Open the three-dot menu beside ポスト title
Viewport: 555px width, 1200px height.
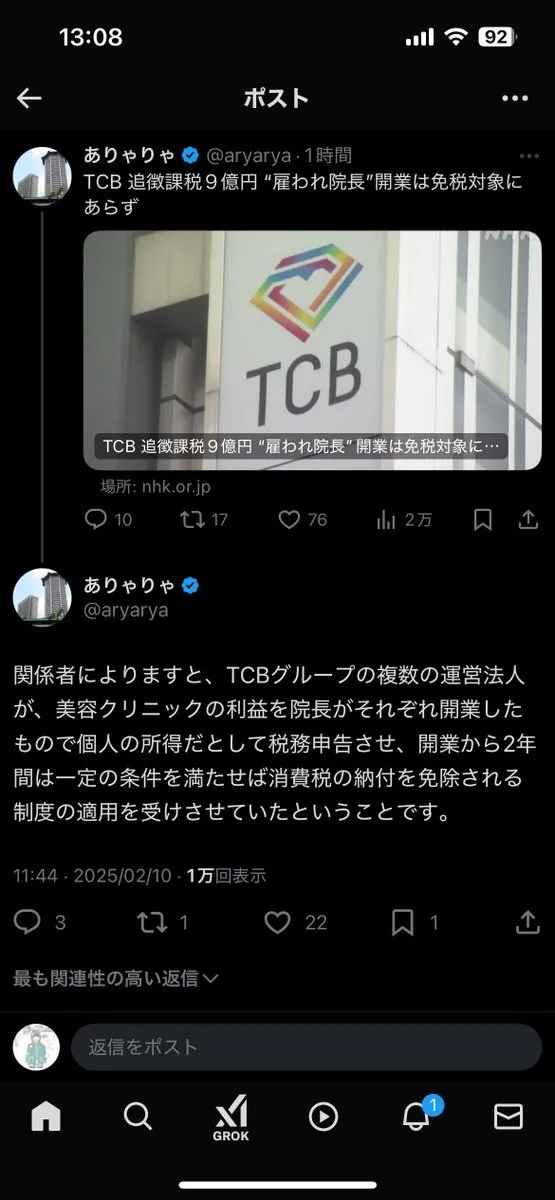[x=514, y=98]
